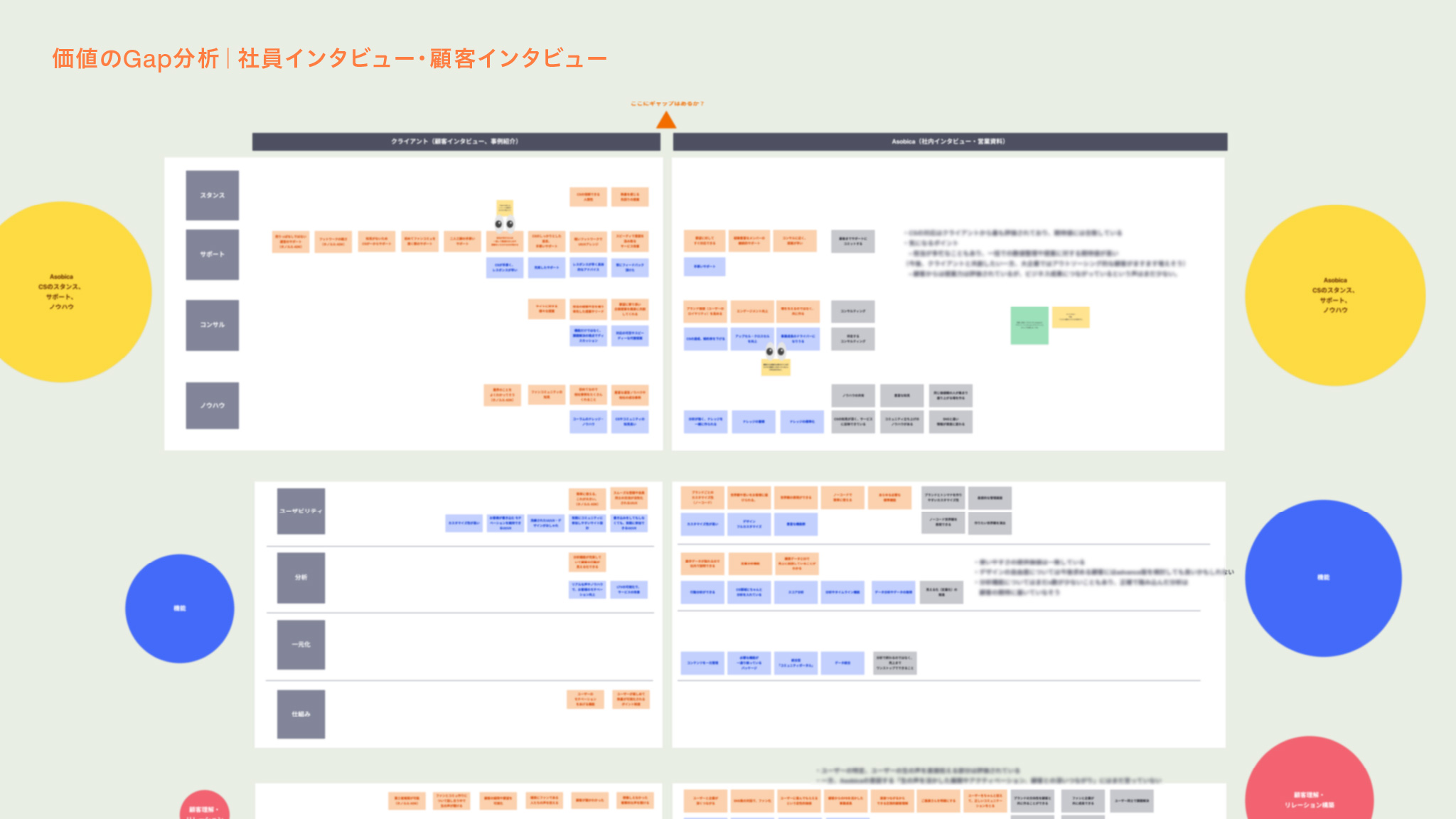
Task: Select the Asobica（社内インタビュー・営業資料）header bar
Action: [x=948, y=141]
